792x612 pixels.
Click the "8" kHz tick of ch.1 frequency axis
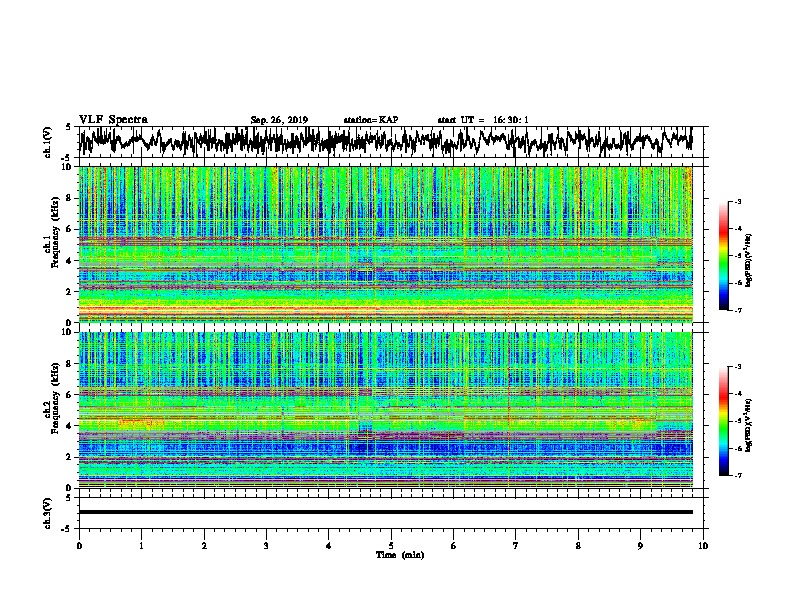(70, 198)
